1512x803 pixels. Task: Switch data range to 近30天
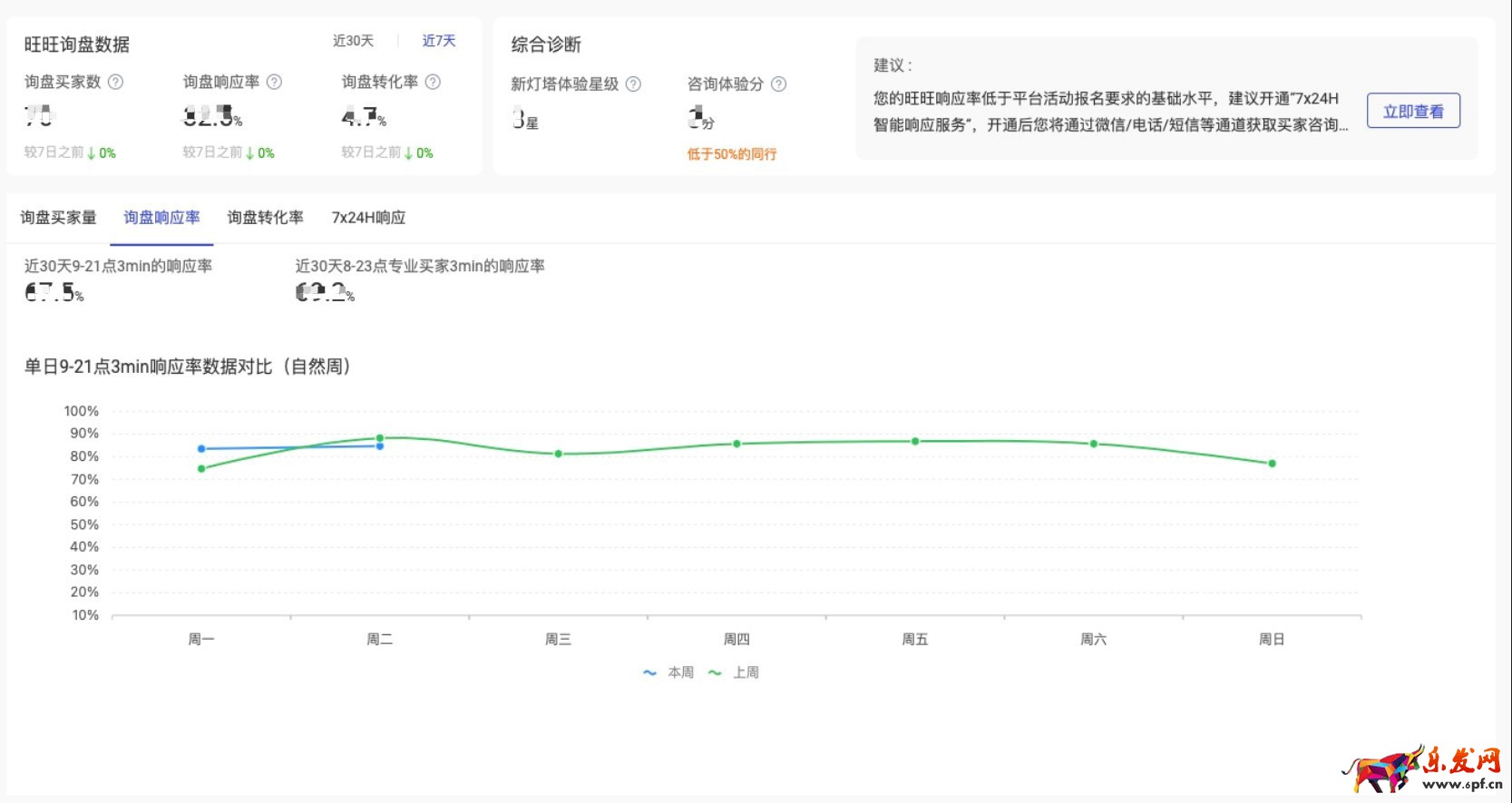353,41
